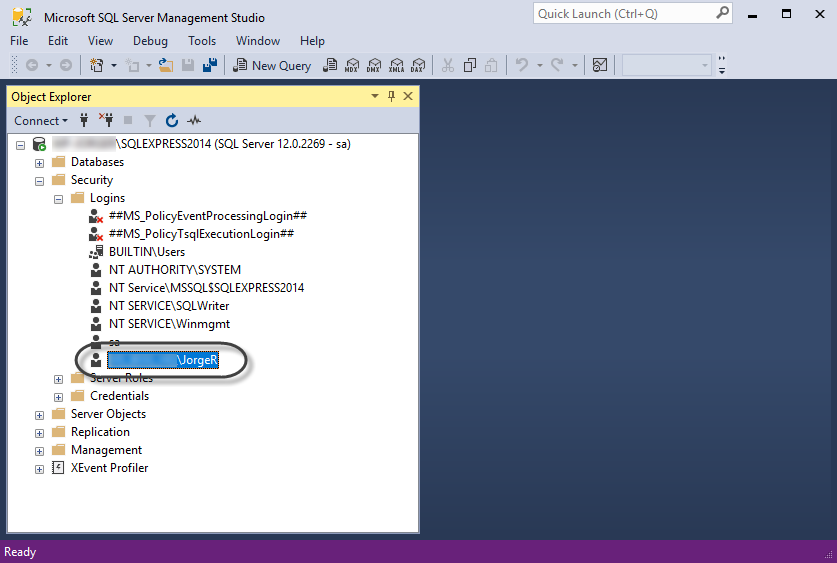Open the New Project dropdown arrow
837x563 pixels.
pyautogui.click(x=114, y=66)
